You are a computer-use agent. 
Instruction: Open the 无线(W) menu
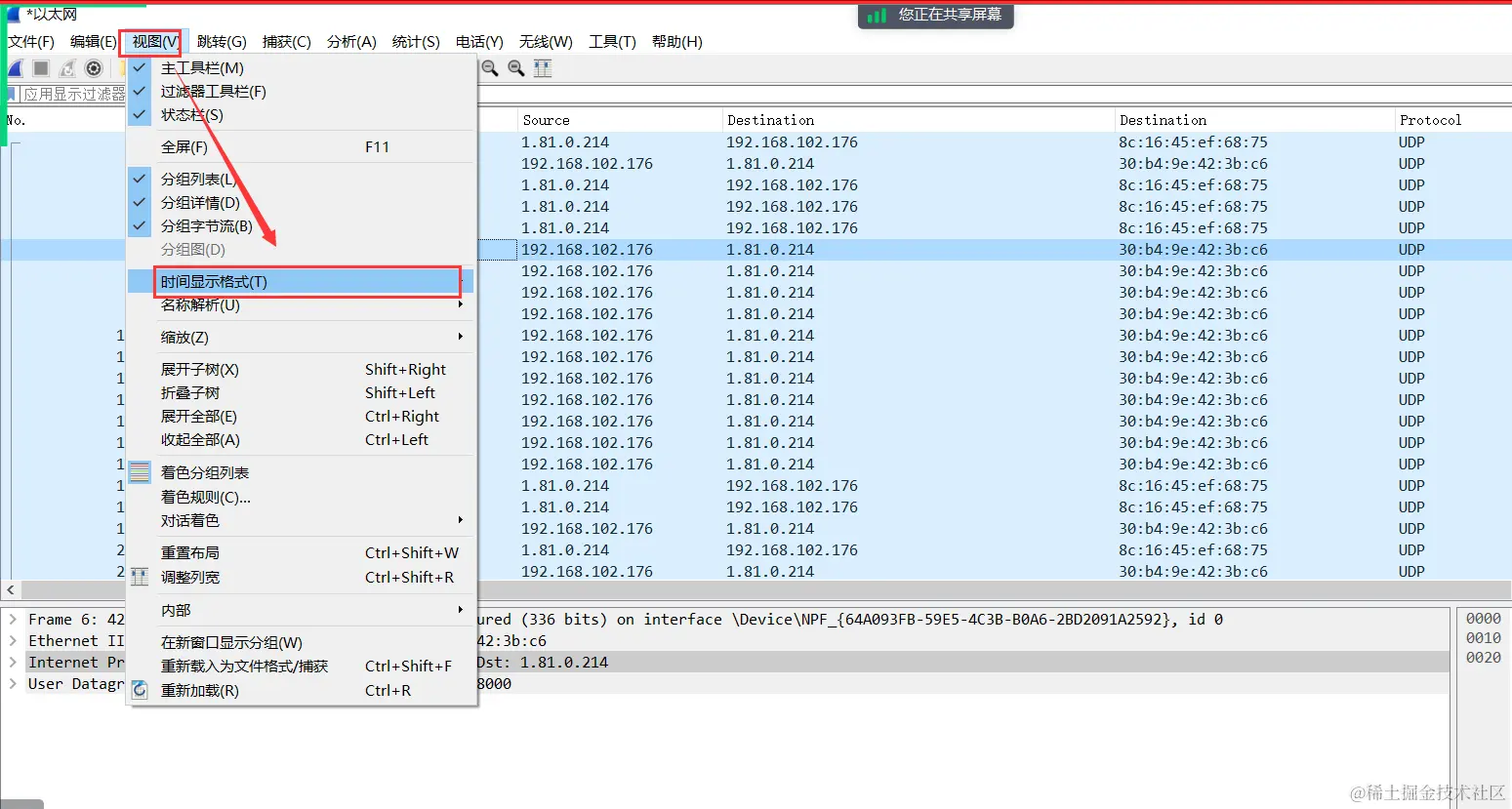coord(546,42)
